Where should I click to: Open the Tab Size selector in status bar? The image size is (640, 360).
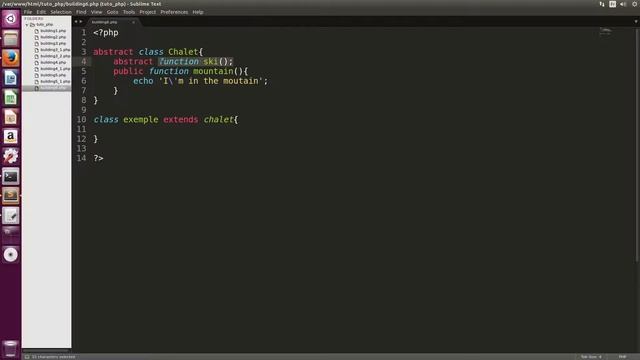591,357
